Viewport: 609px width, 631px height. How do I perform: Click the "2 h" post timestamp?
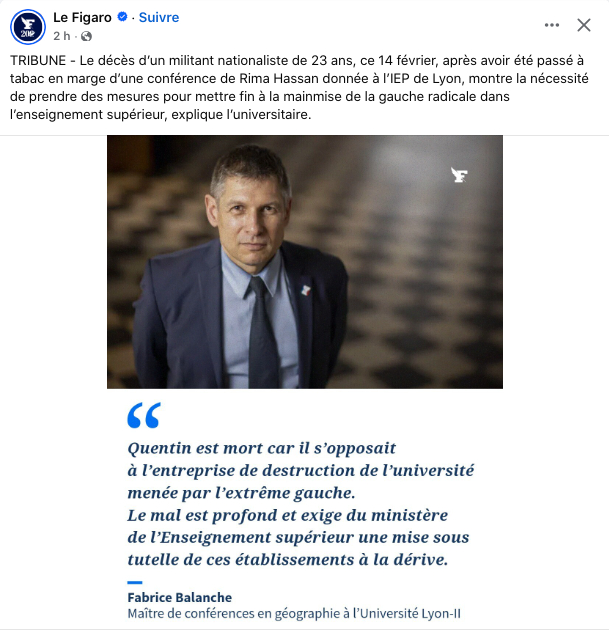[62, 36]
